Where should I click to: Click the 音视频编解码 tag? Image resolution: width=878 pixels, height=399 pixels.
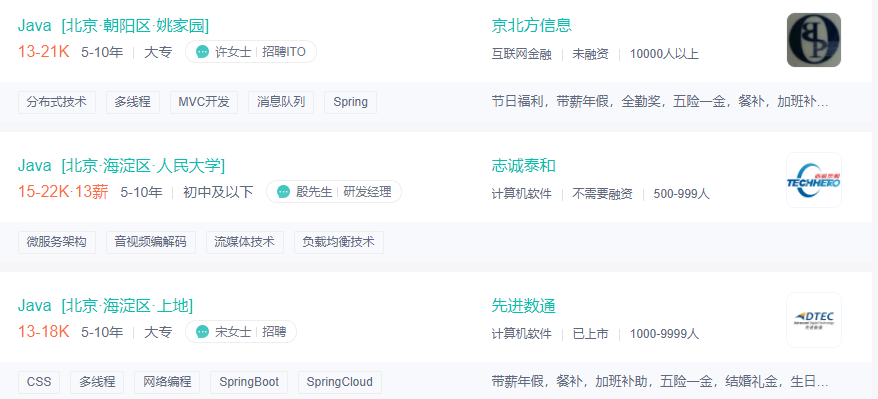(x=151, y=242)
